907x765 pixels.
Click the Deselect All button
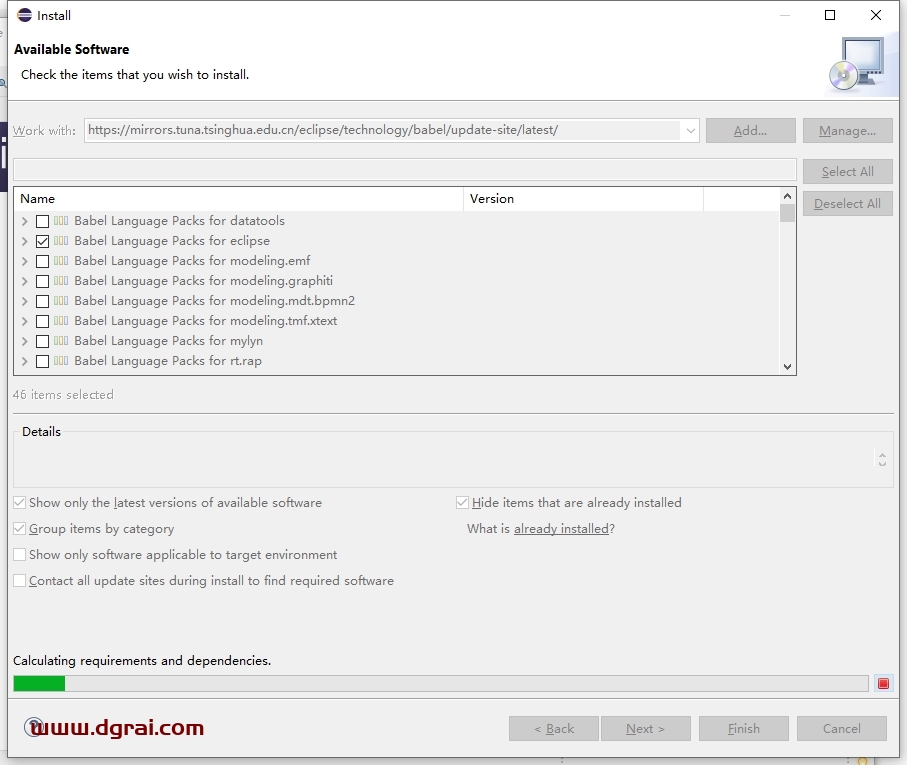(x=847, y=204)
